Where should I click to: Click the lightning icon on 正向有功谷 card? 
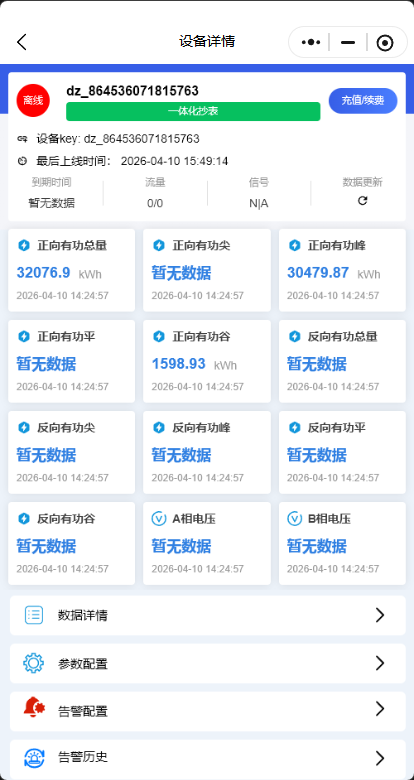(158, 336)
